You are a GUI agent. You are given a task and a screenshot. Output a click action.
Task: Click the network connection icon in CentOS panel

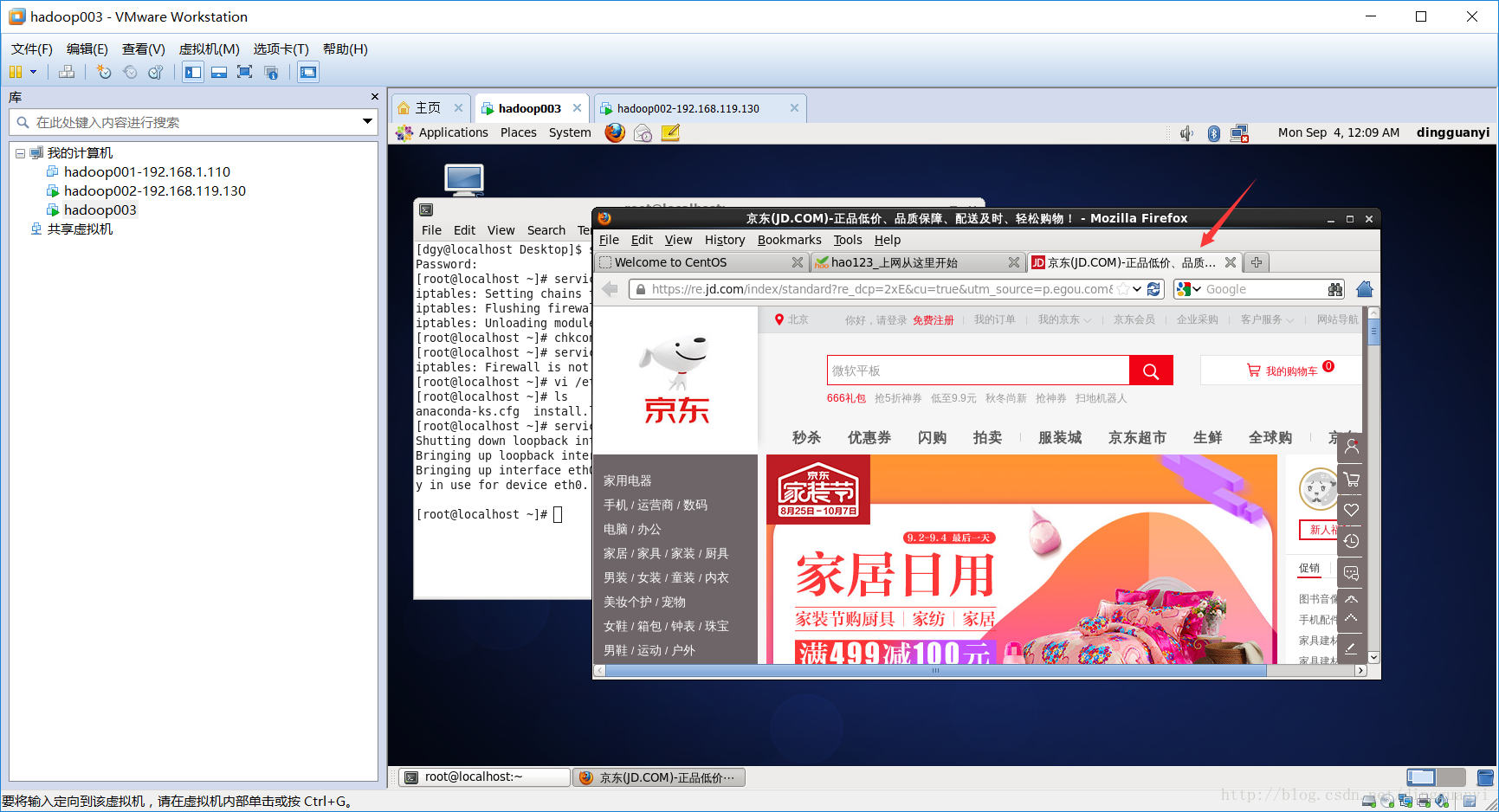tap(1240, 133)
